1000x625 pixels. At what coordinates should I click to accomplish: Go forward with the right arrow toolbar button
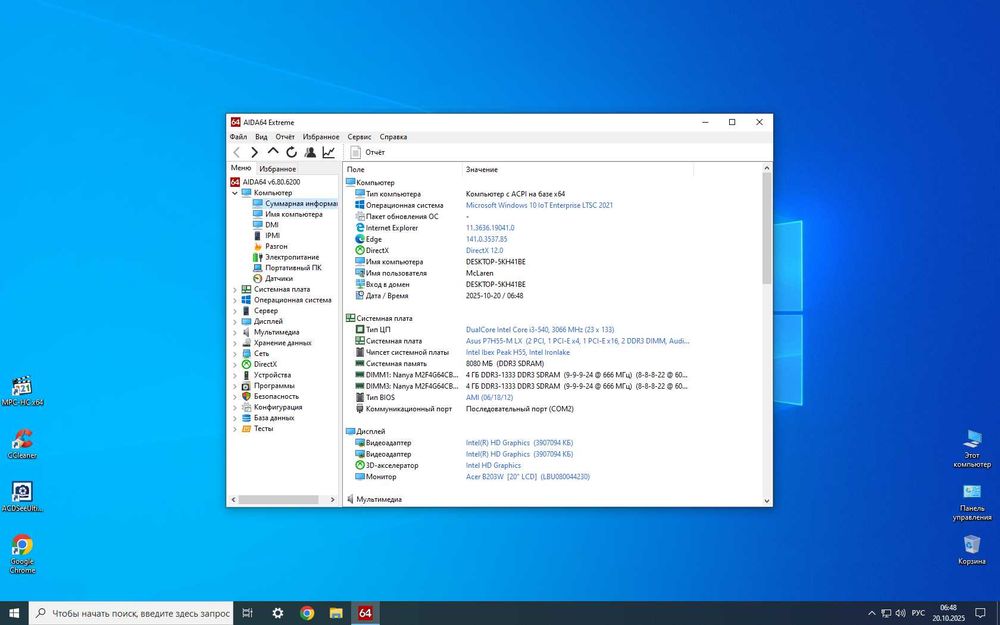point(254,152)
